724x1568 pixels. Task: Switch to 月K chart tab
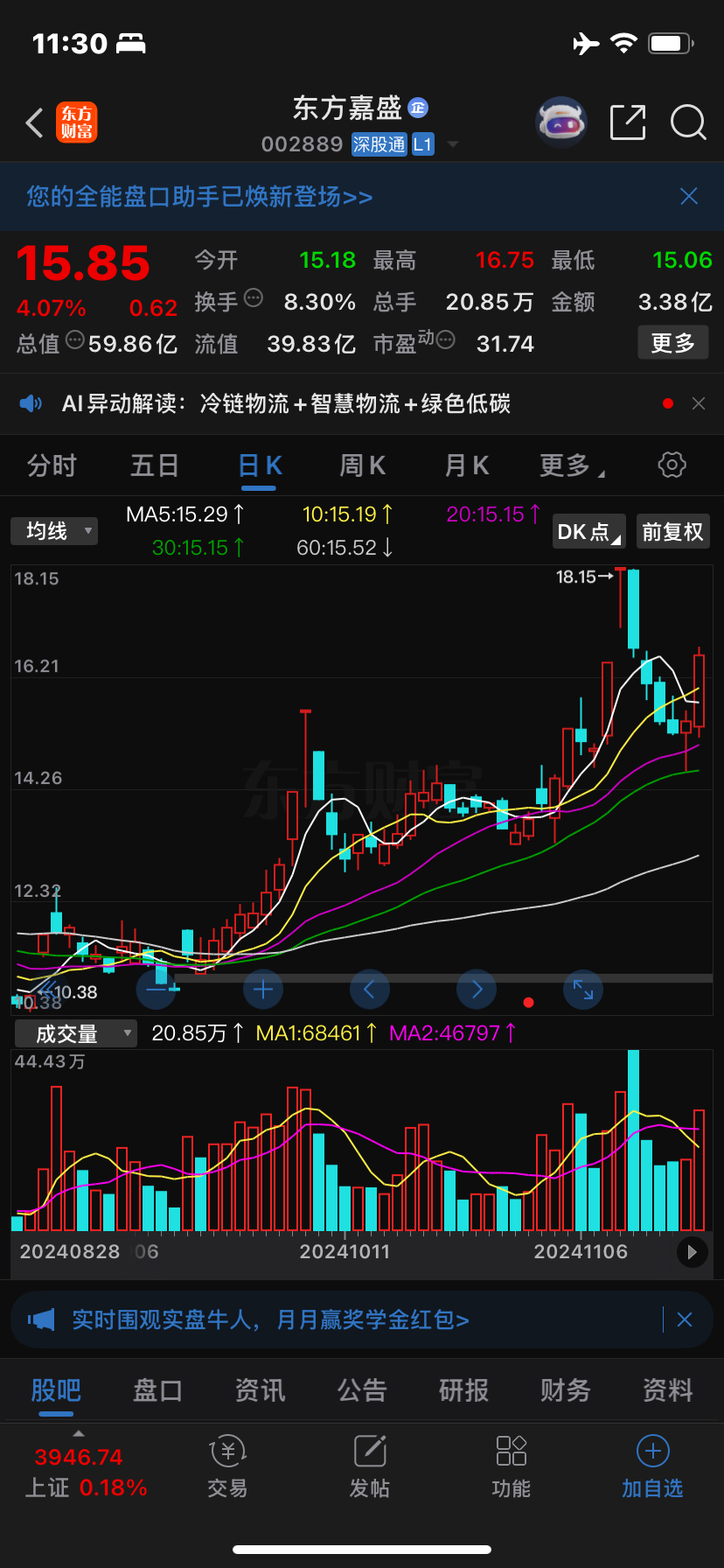click(x=467, y=465)
